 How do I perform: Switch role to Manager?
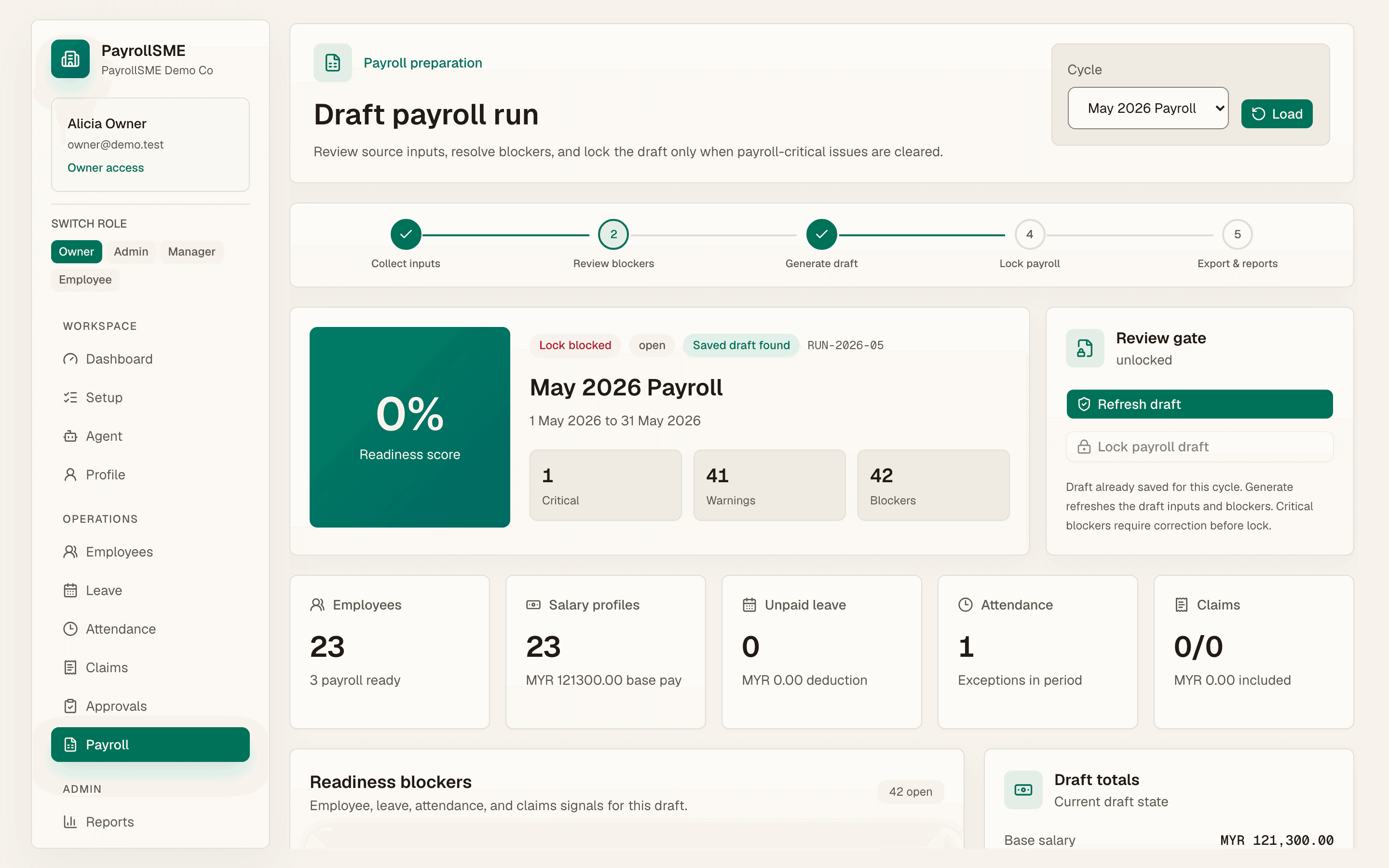coord(191,251)
